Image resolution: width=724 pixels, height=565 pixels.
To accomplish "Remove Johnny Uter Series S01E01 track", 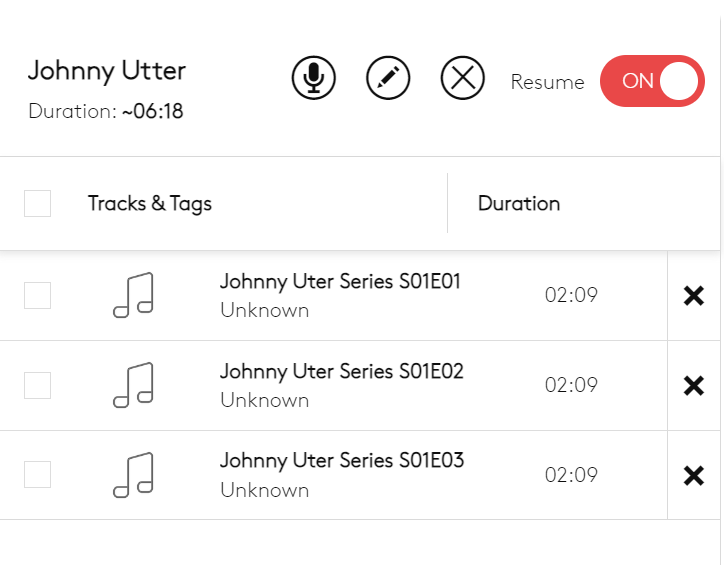I will pos(693,296).
